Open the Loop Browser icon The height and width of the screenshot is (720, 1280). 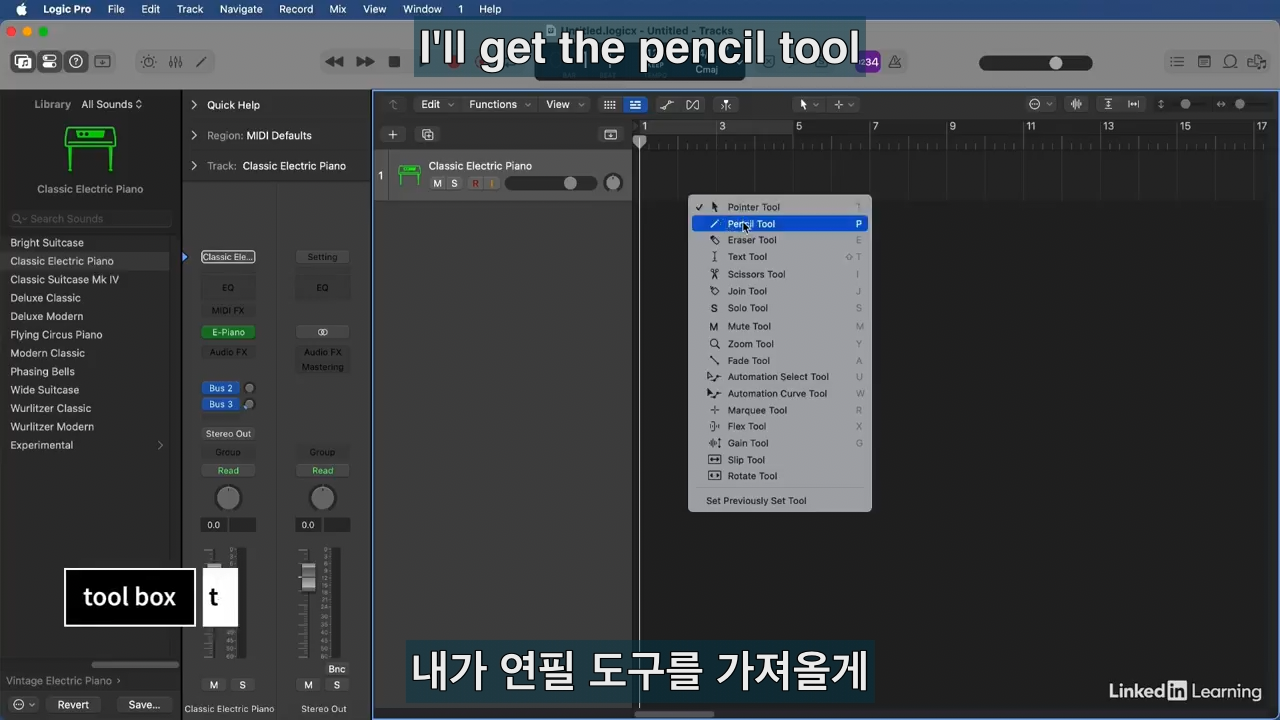1230,62
